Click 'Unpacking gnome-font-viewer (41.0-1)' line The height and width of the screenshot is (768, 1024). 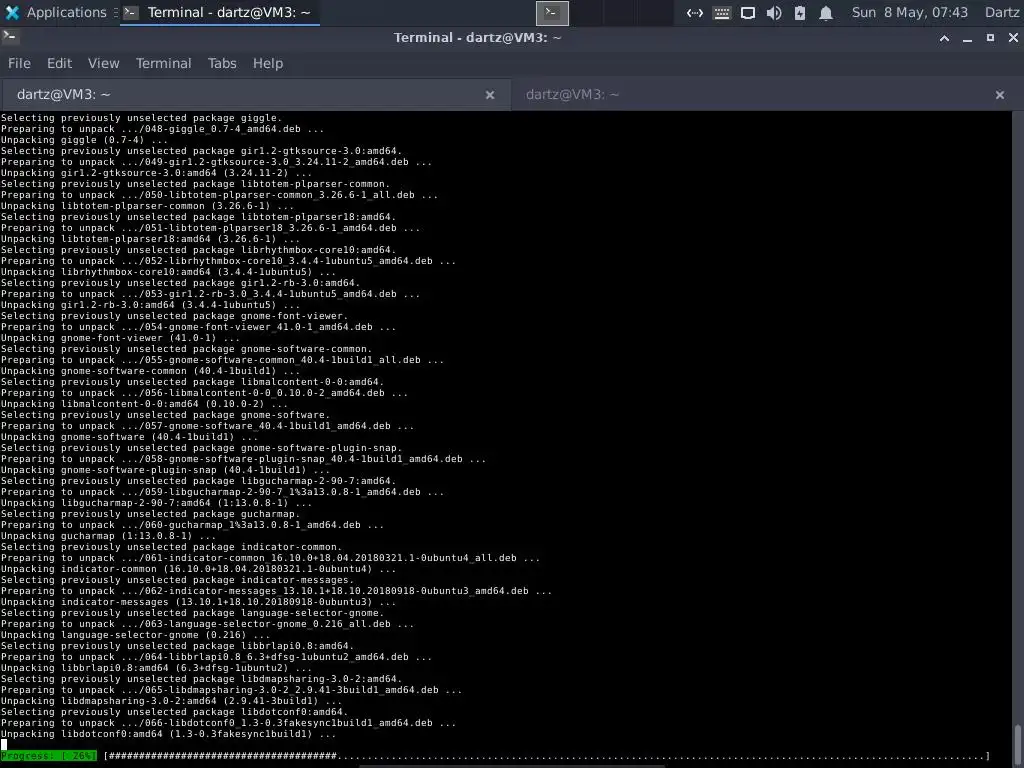tap(120, 338)
